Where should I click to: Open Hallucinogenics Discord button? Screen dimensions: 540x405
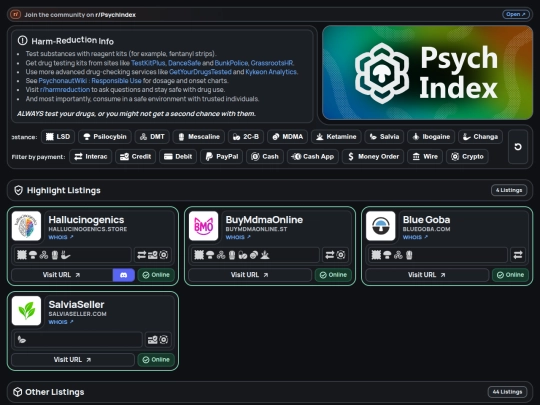coord(123,275)
